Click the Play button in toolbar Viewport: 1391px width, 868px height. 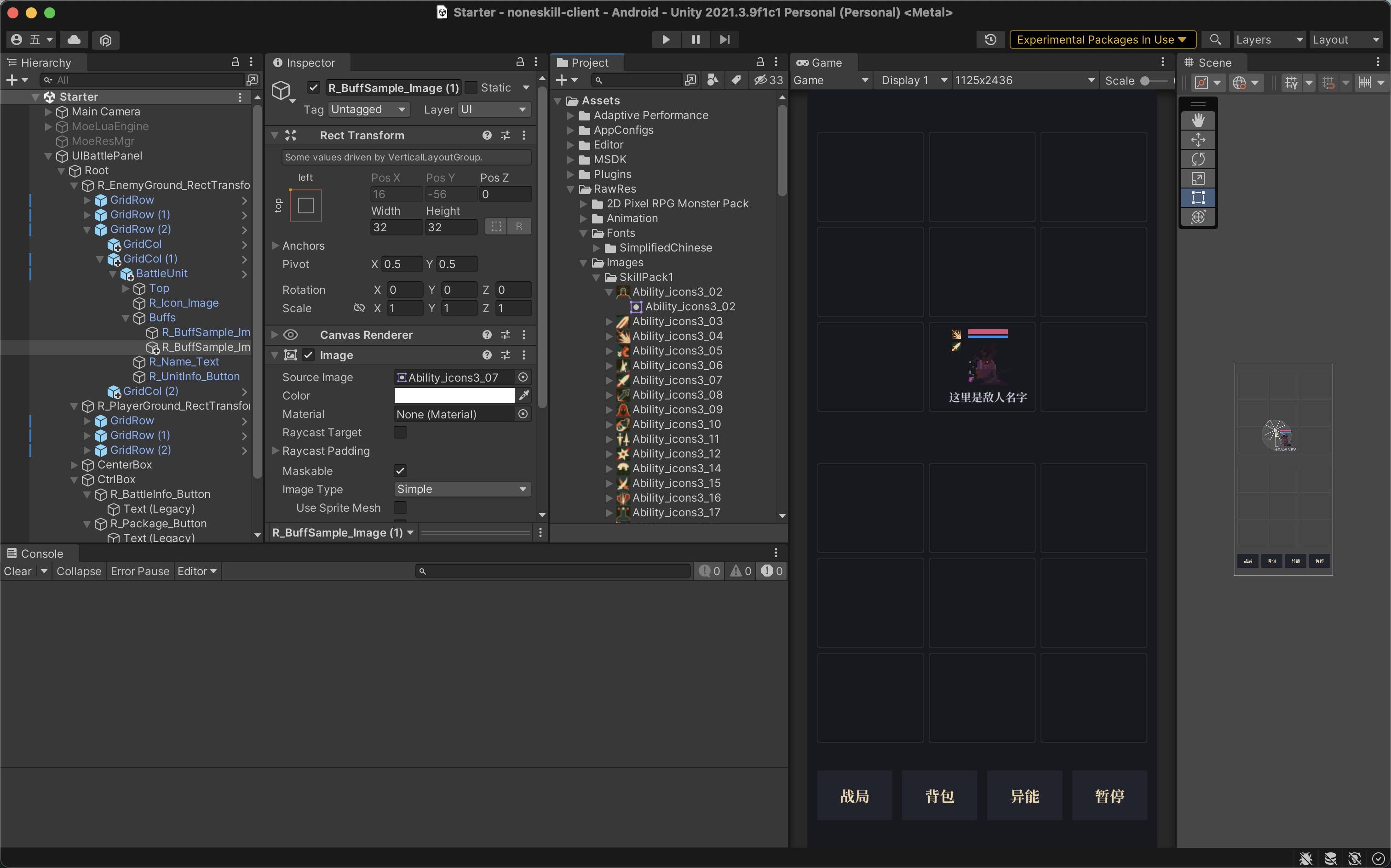click(x=666, y=40)
